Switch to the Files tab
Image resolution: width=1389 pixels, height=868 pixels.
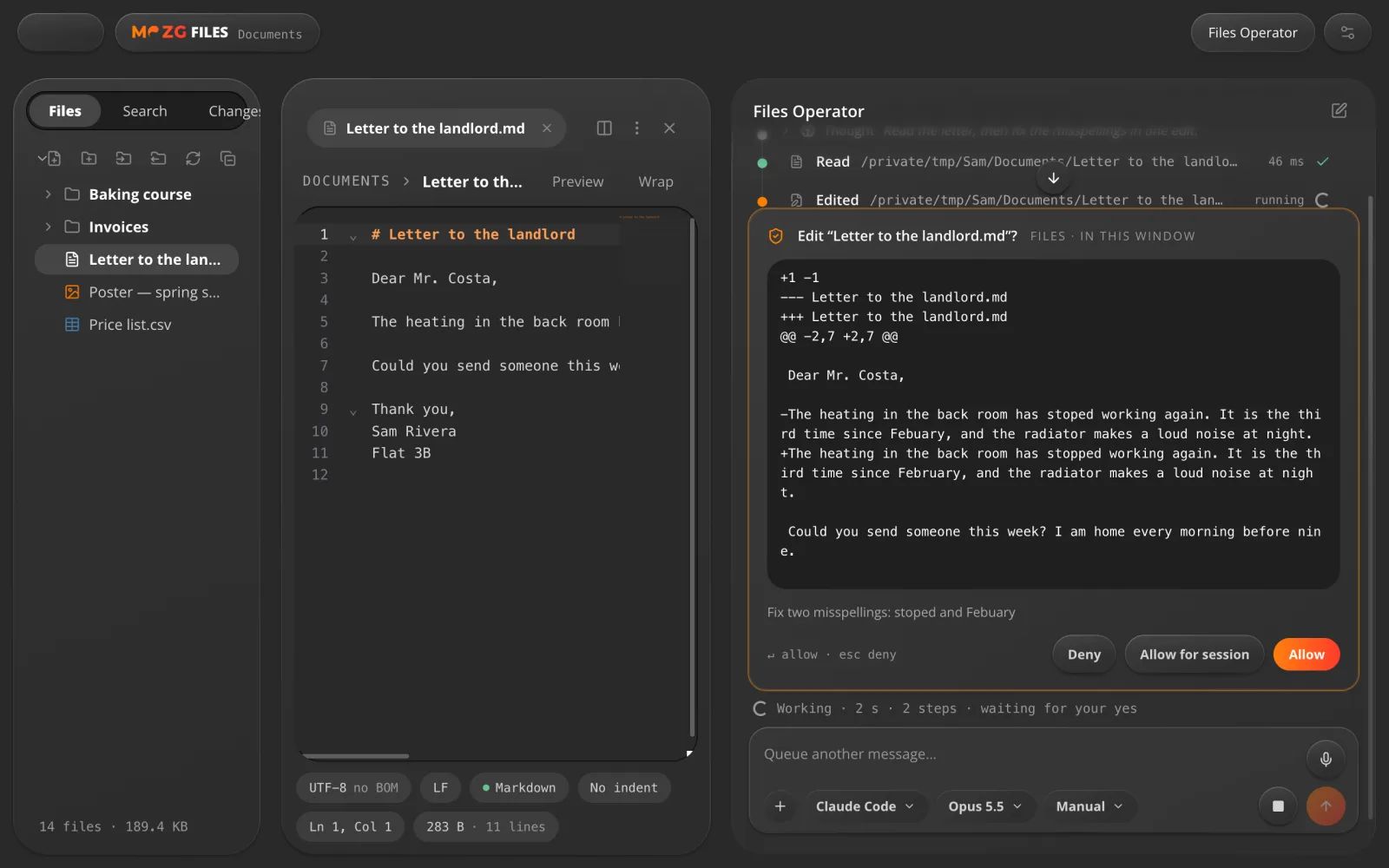(65, 111)
